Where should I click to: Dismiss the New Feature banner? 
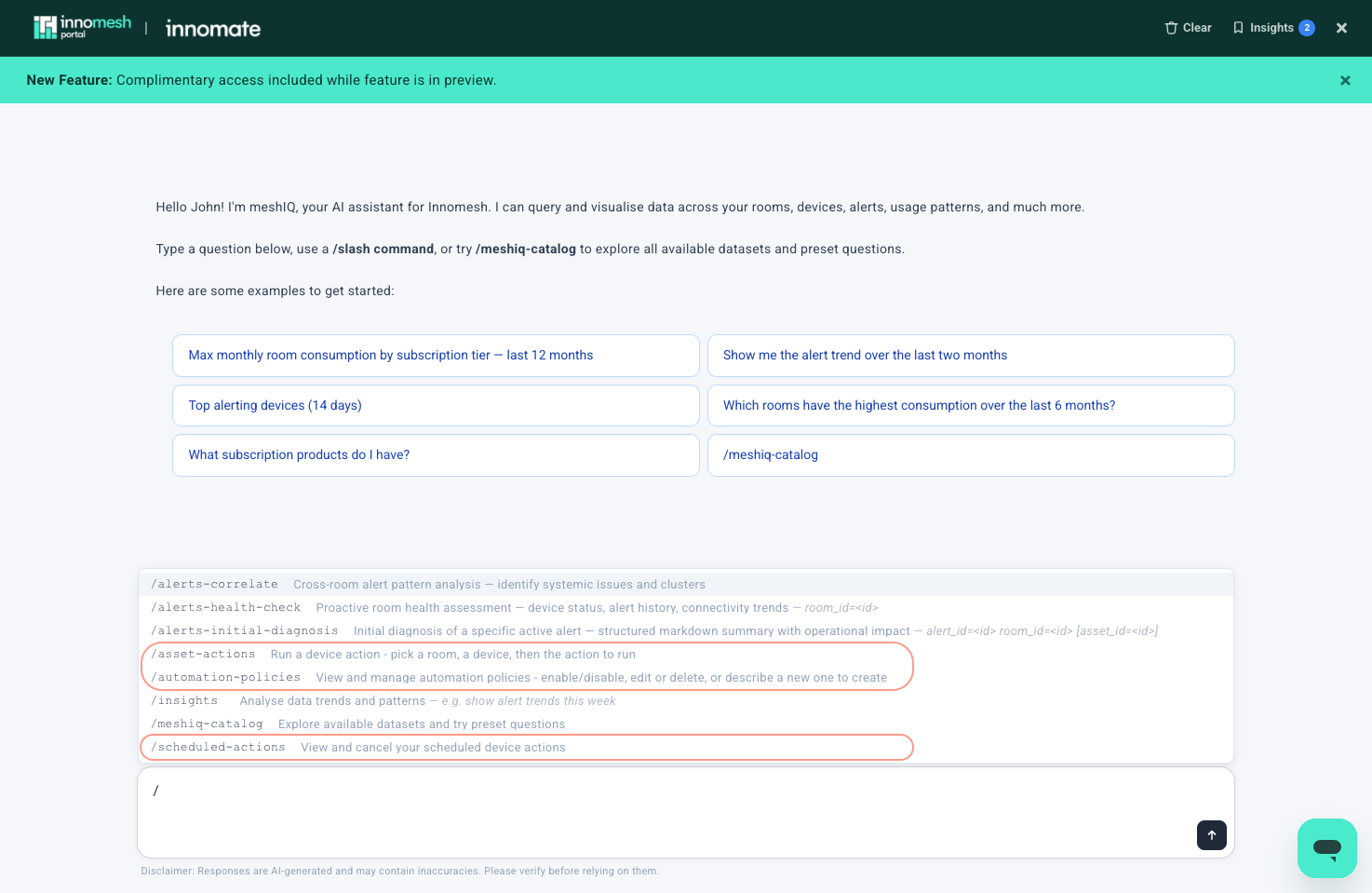point(1345,80)
